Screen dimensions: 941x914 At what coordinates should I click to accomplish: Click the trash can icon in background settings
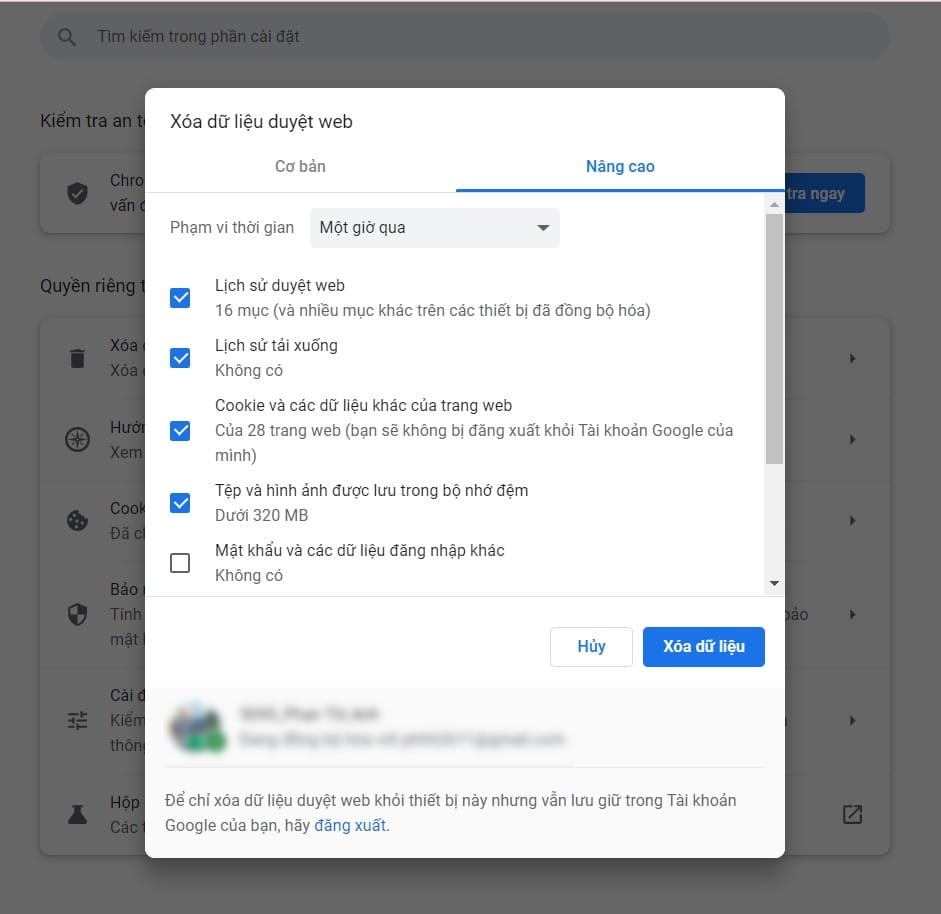(x=77, y=358)
